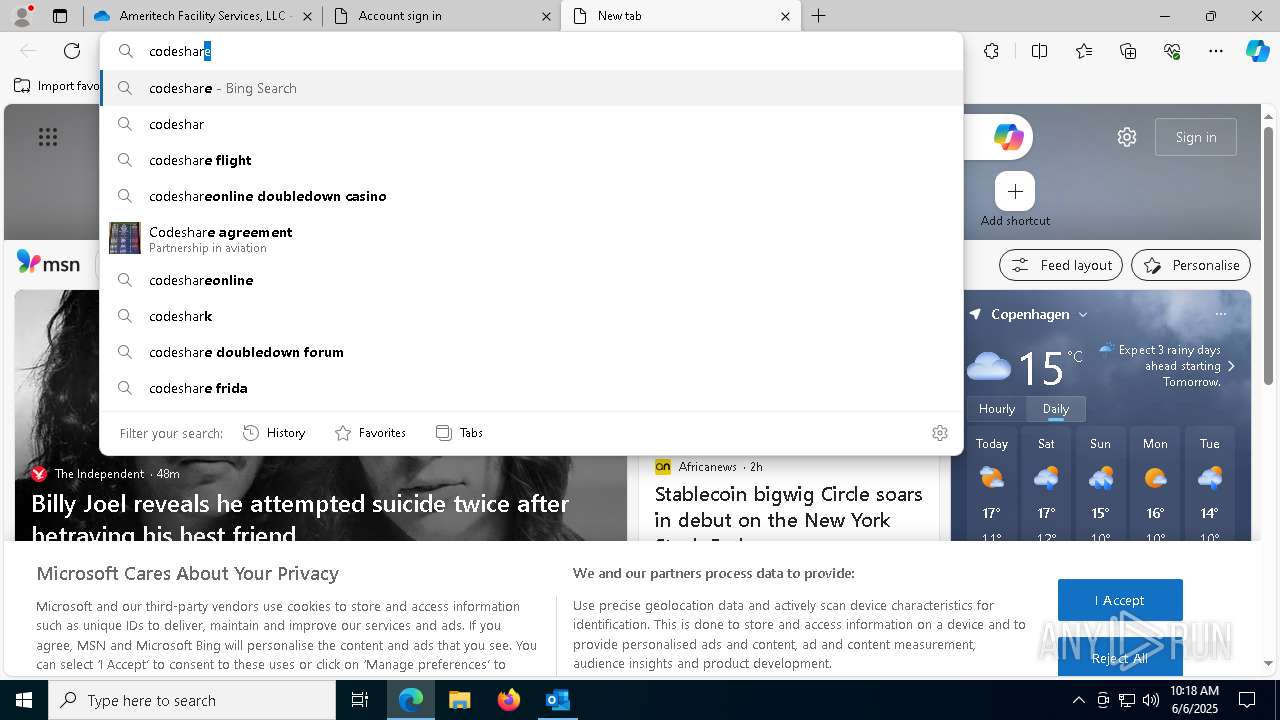Click the Personalise button
The image size is (1280, 720).
click(1191, 265)
